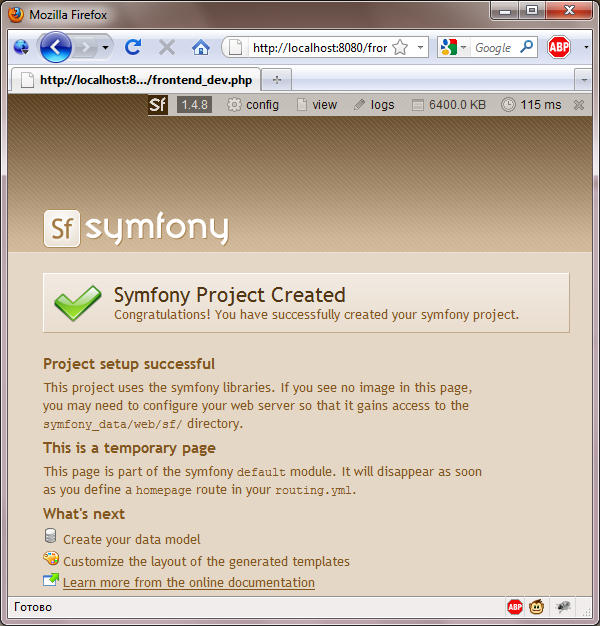This screenshot has width=600, height=626.
Task: Click the 115 ms timer indicator
Action: [x=531, y=105]
